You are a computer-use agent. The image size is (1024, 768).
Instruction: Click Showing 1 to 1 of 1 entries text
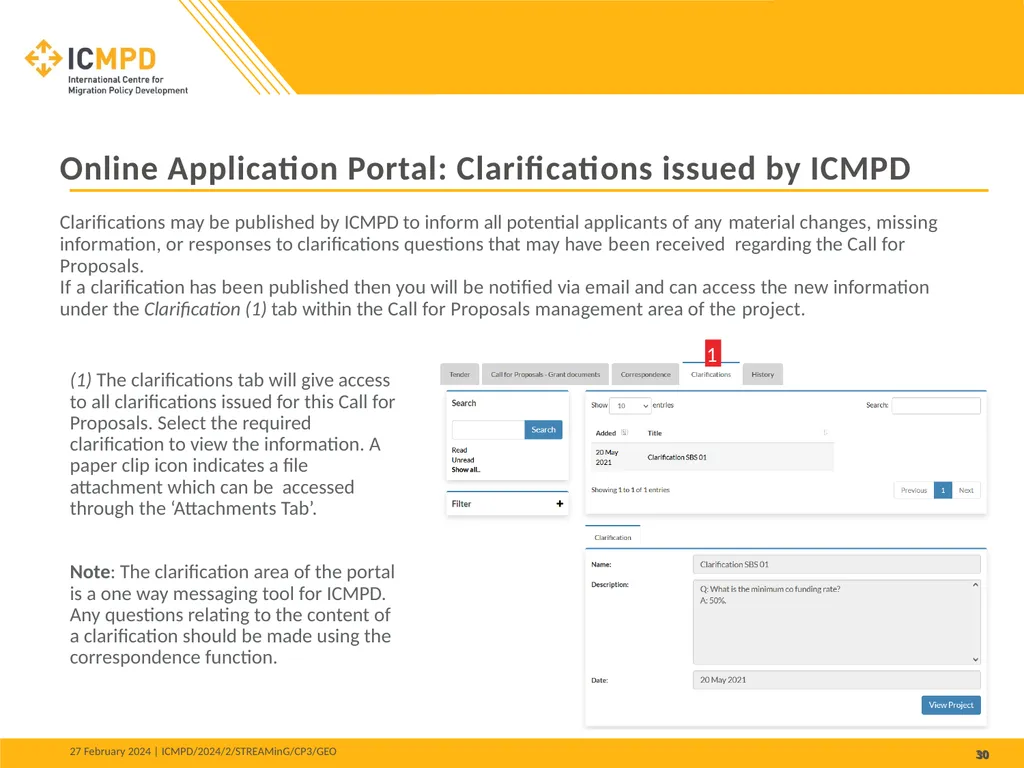pos(630,490)
